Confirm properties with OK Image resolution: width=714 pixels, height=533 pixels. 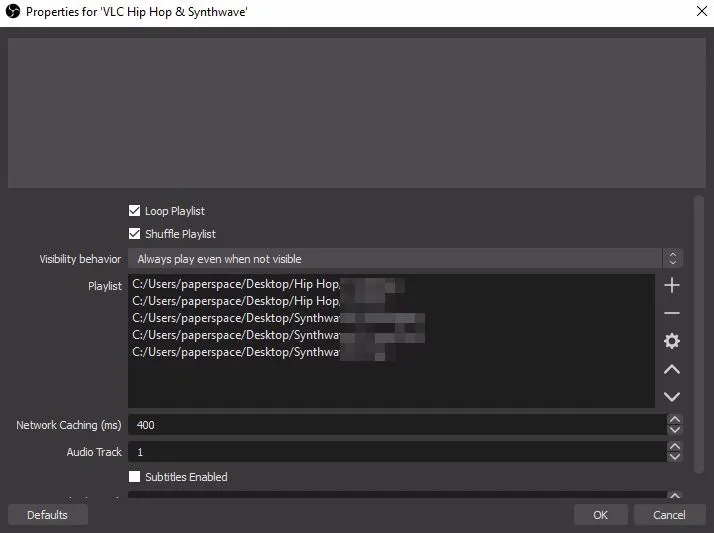point(600,515)
